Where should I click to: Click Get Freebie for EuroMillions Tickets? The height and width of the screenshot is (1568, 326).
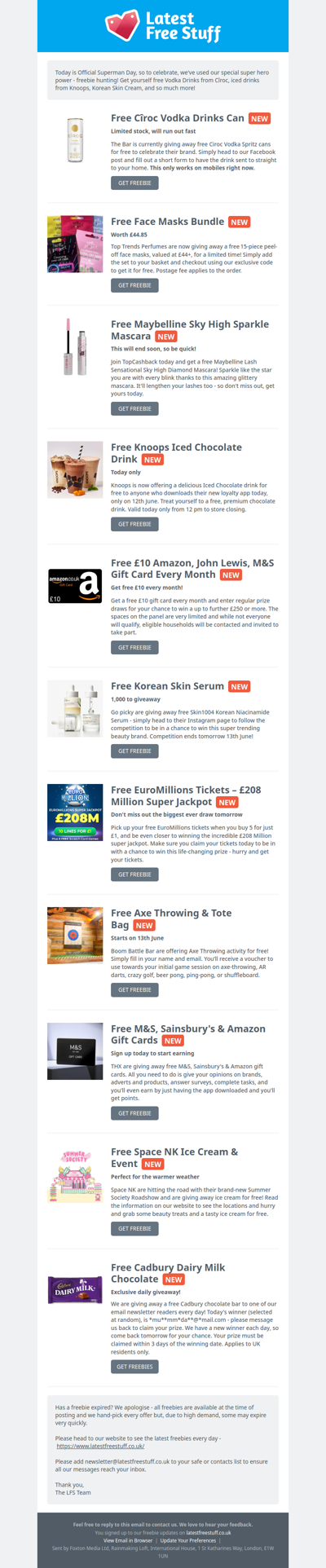[x=134, y=874]
